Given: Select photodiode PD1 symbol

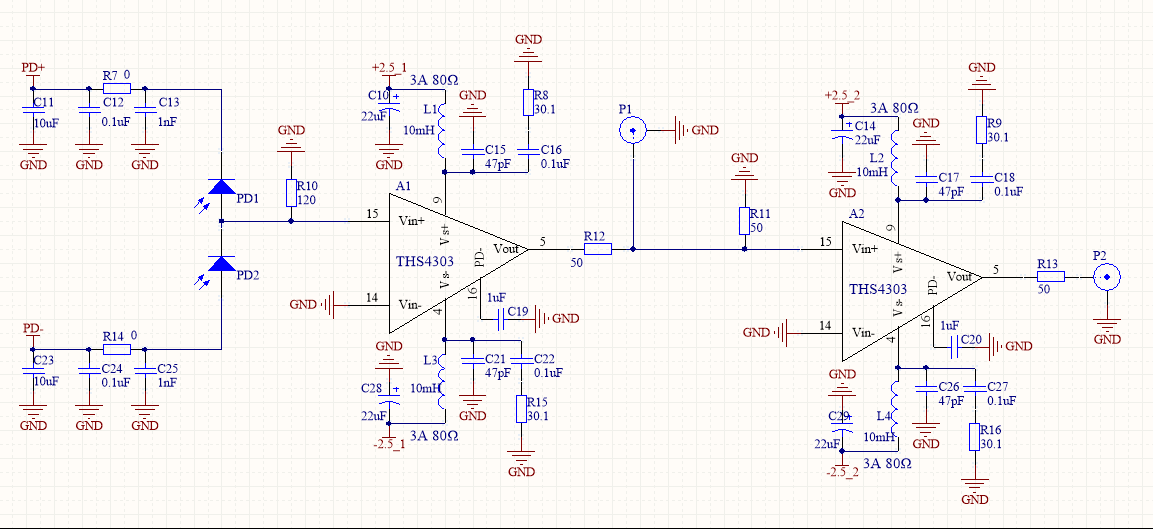Looking at the screenshot, I should point(221,185).
